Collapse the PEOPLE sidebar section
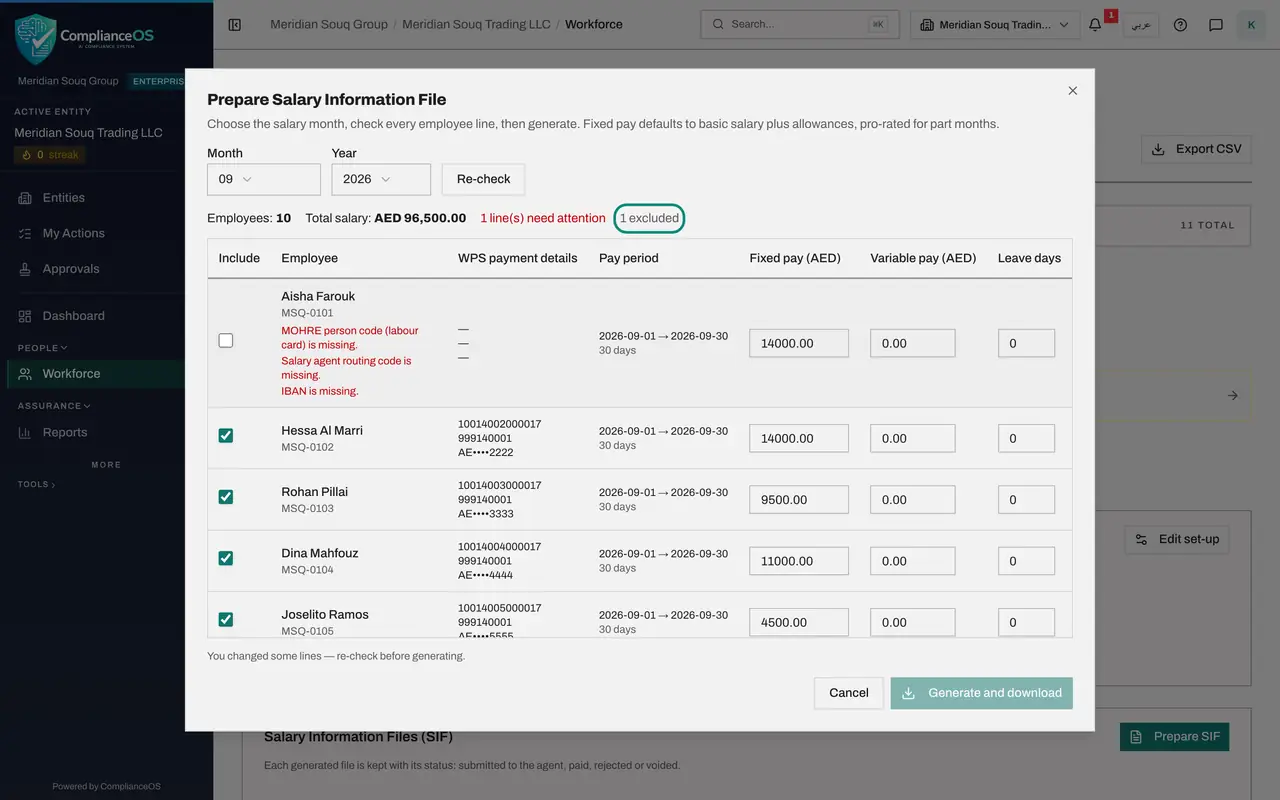The width and height of the screenshot is (1280, 800). click(43, 348)
